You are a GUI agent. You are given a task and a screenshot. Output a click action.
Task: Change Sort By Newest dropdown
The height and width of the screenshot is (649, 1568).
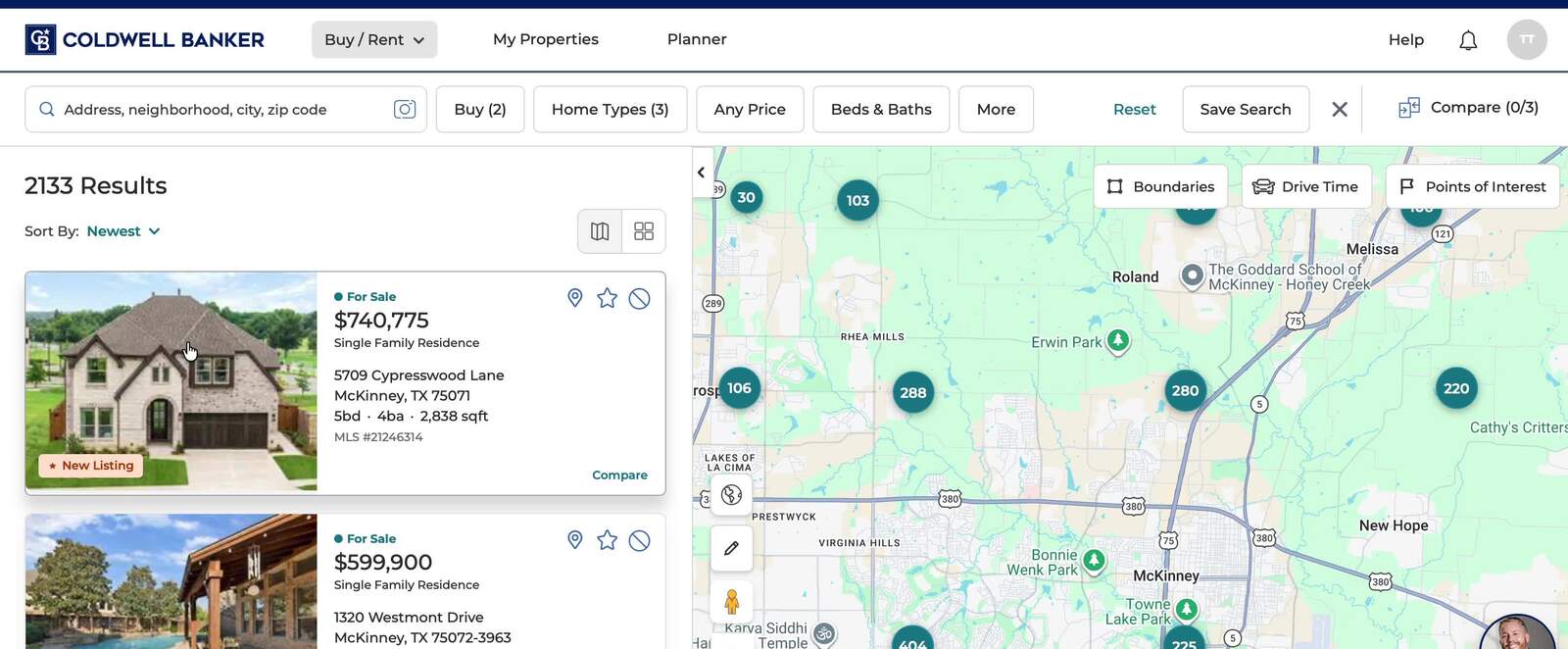pyautogui.click(x=123, y=231)
